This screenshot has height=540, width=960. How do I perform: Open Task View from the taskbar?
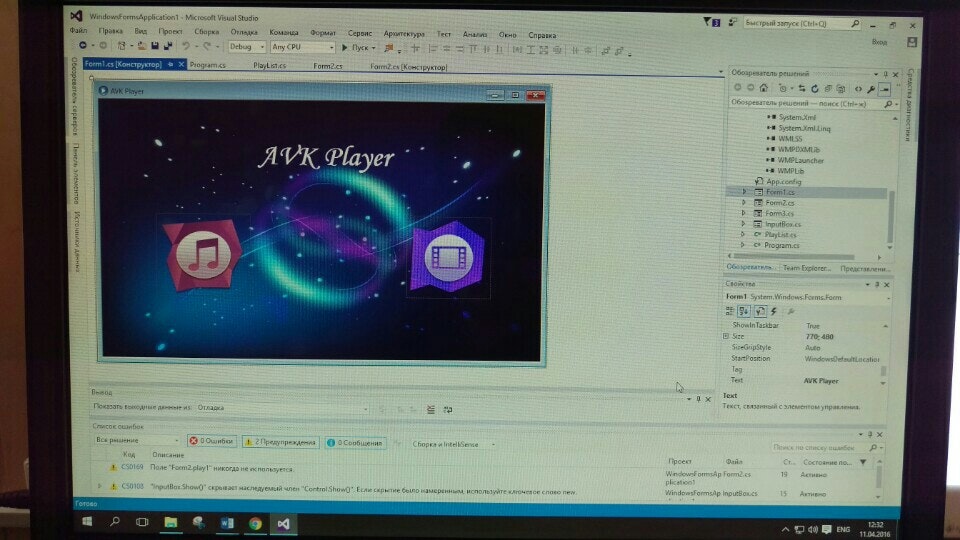[142, 522]
